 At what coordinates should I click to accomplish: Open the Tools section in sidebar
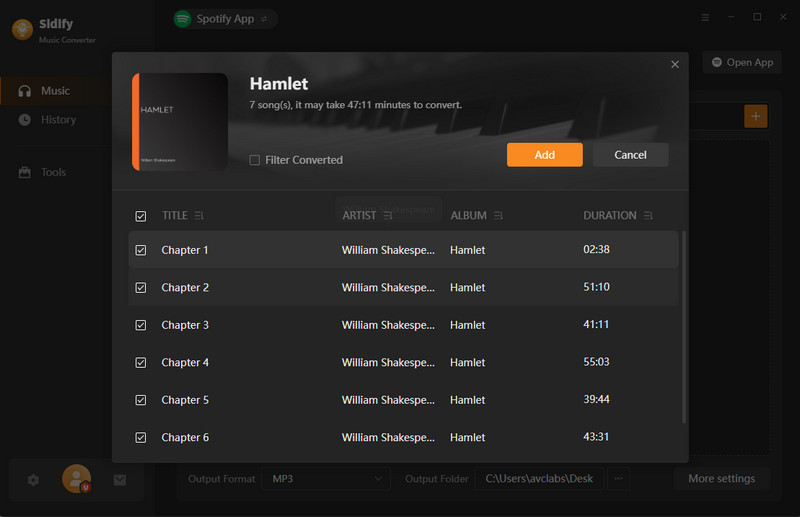point(55,172)
